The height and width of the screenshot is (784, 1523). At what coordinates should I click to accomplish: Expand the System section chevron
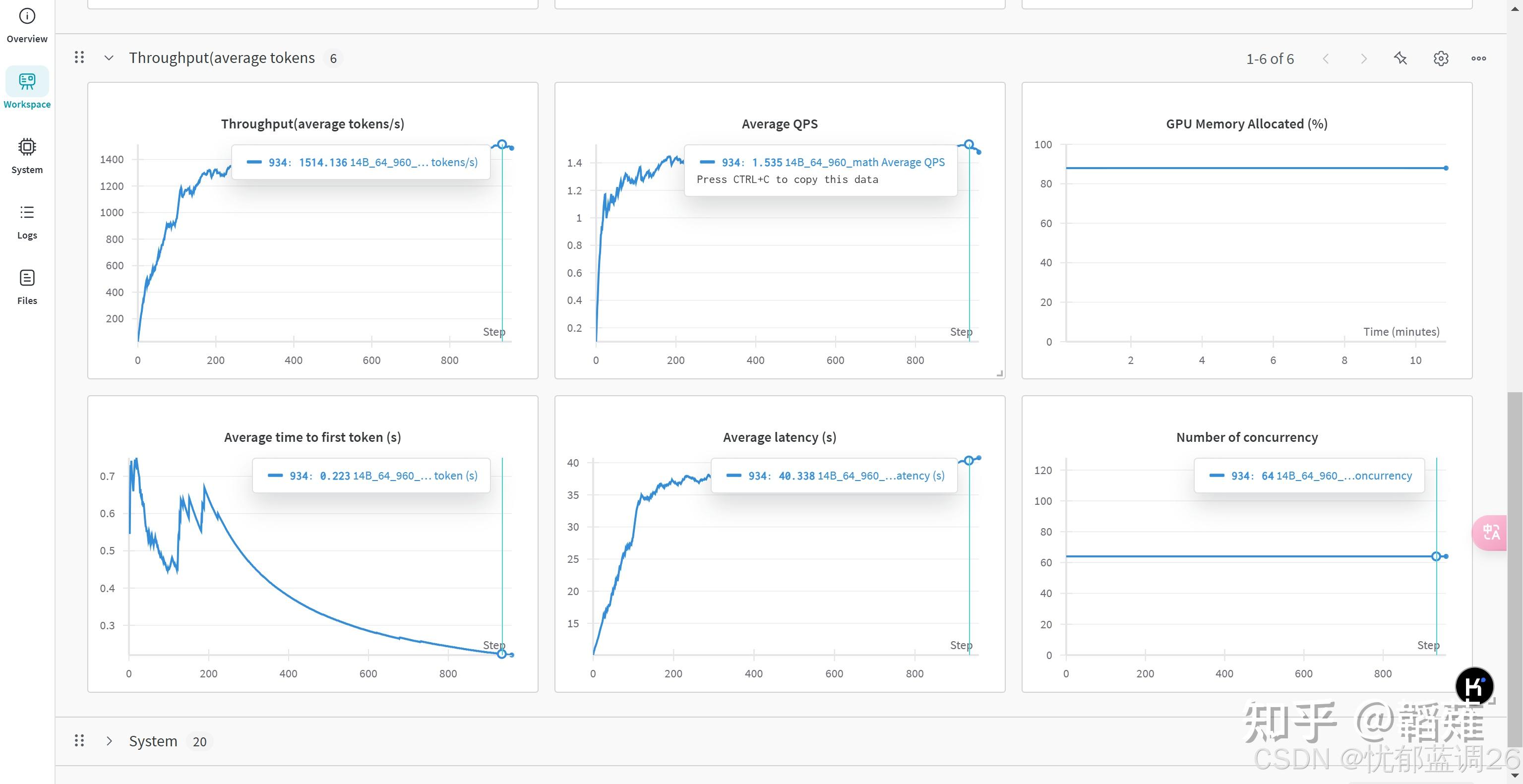[x=109, y=741]
